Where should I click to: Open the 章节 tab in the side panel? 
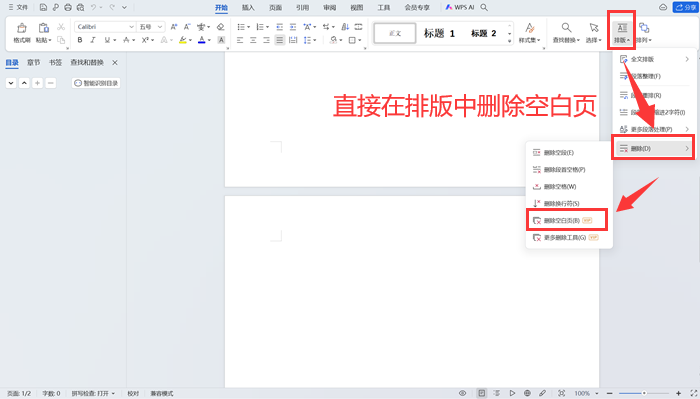click(x=33, y=62)
